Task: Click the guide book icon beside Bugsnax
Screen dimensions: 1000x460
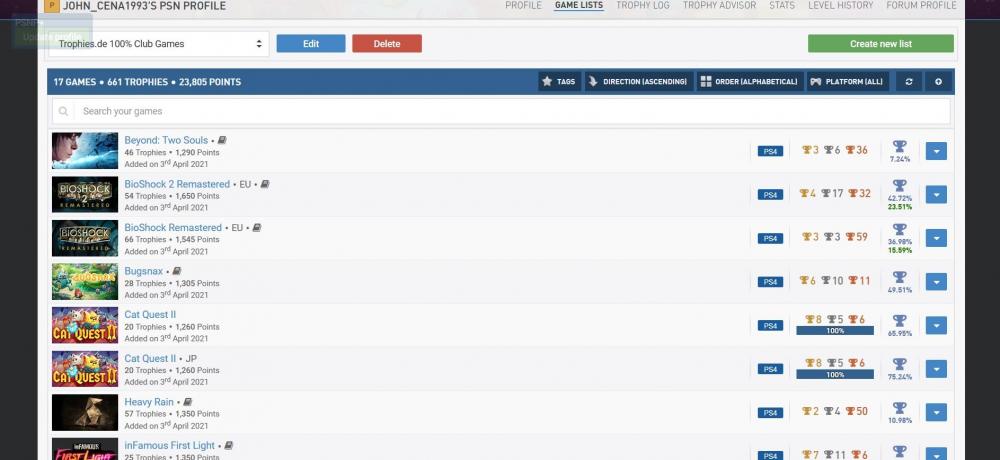Action: coord(177,271)
